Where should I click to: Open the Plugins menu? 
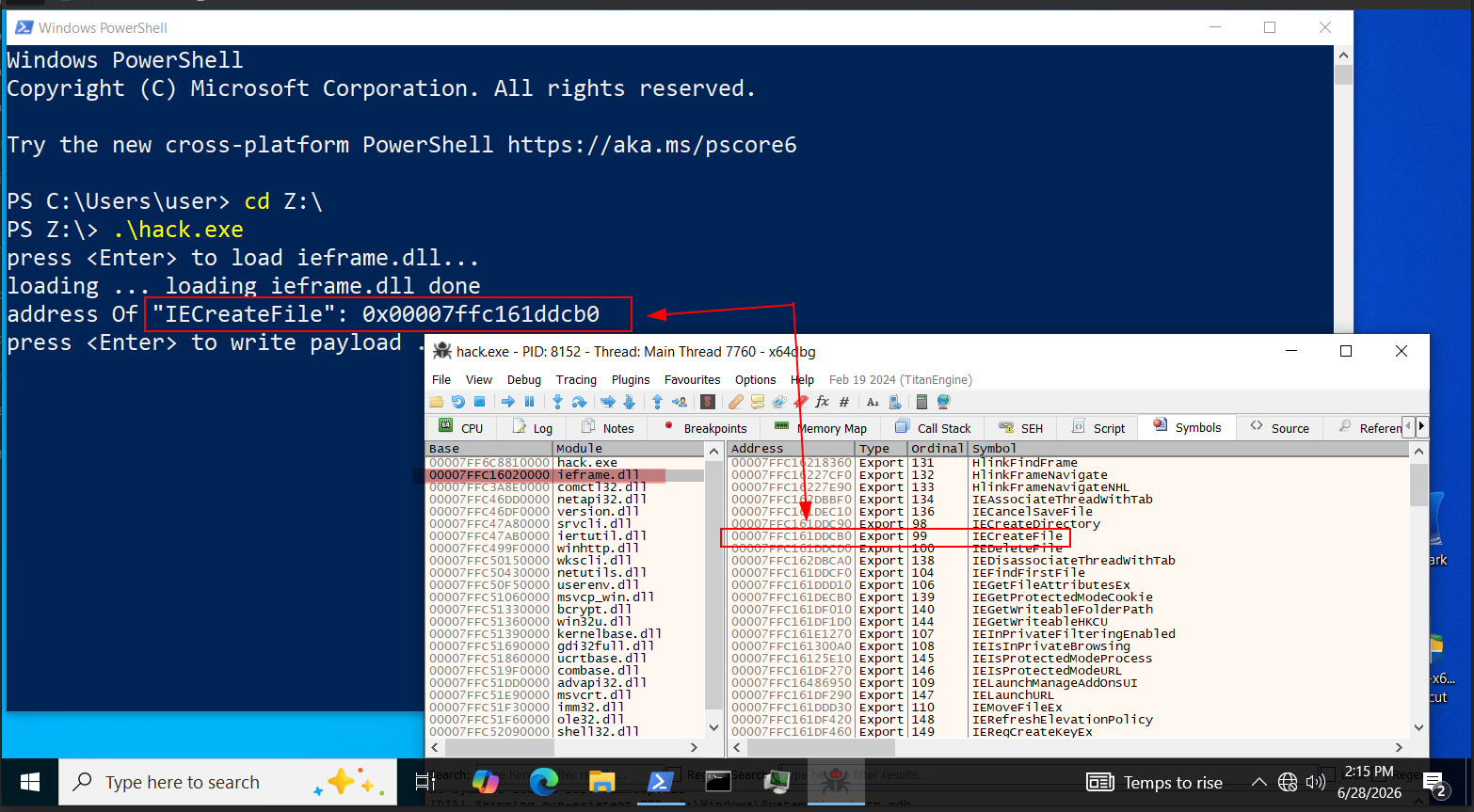pos(631,379)
